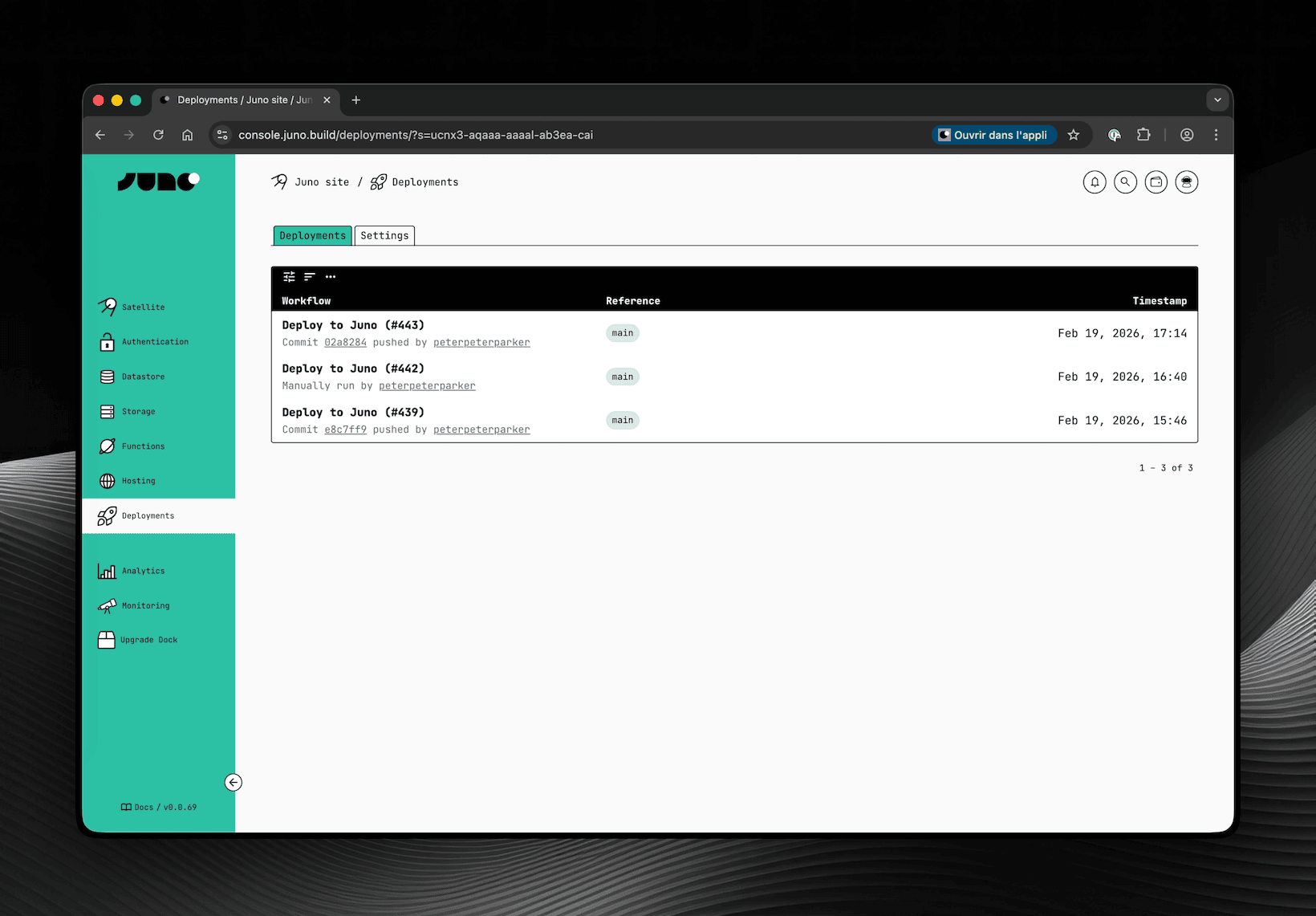Open the Analytics section
Image resolution: width=1316 pixels, height=916 pixels.
tap(143, 571)
